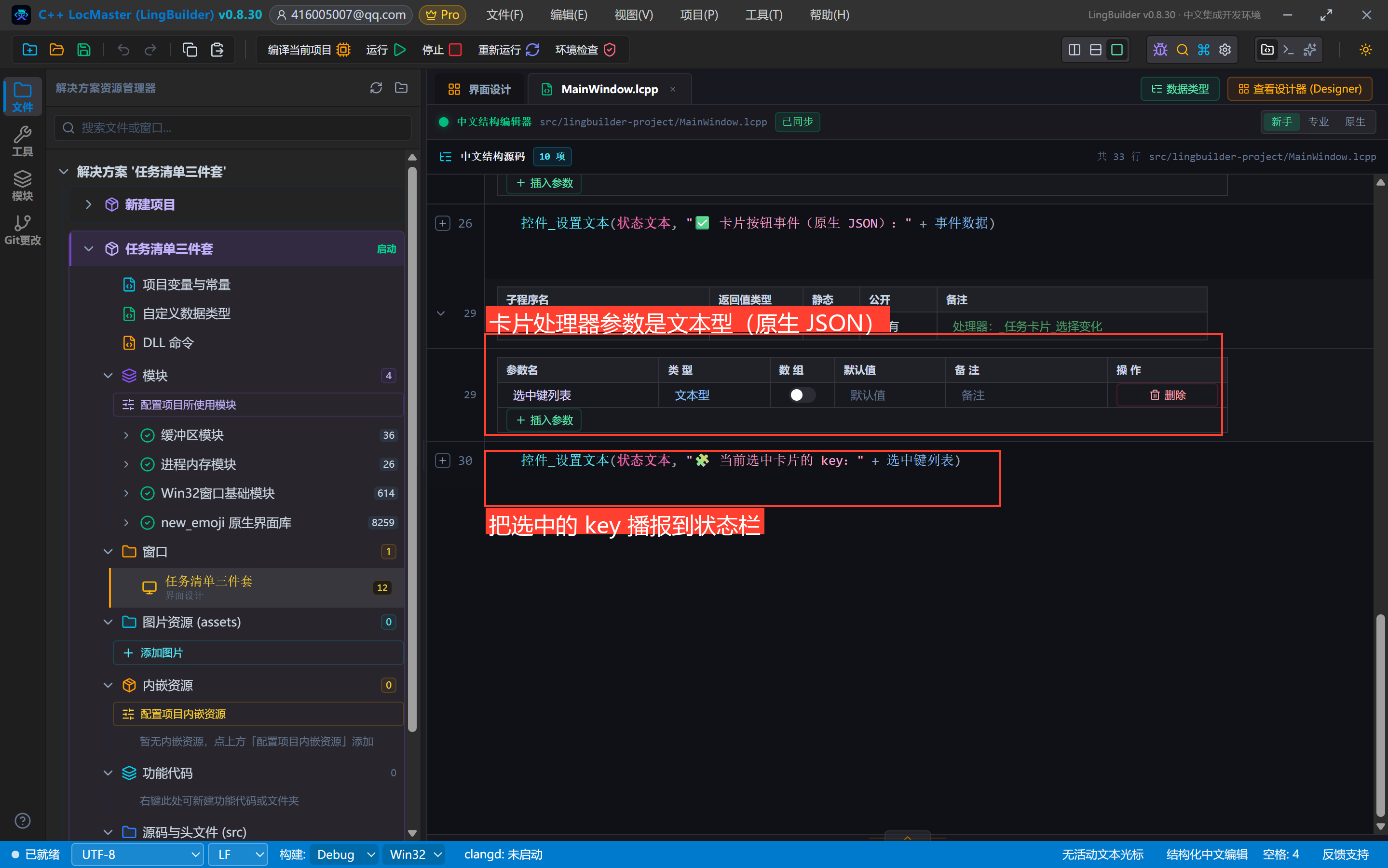Viewport: 1388px width, 868px height.
Task: Click the command key shortcut icon
Action: 1203,50
